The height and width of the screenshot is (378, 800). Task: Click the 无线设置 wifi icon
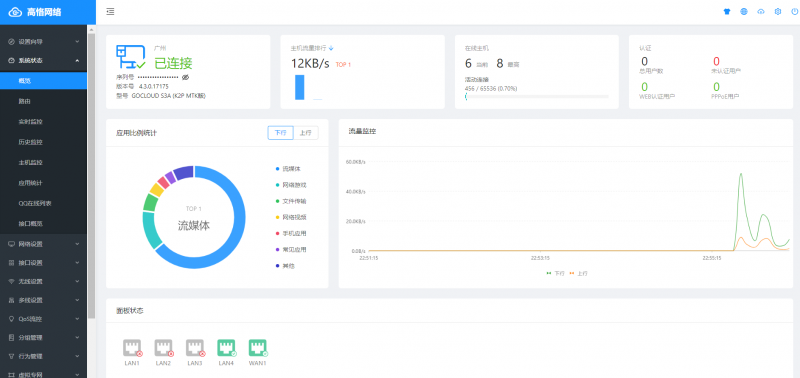[x=12, y=282]
